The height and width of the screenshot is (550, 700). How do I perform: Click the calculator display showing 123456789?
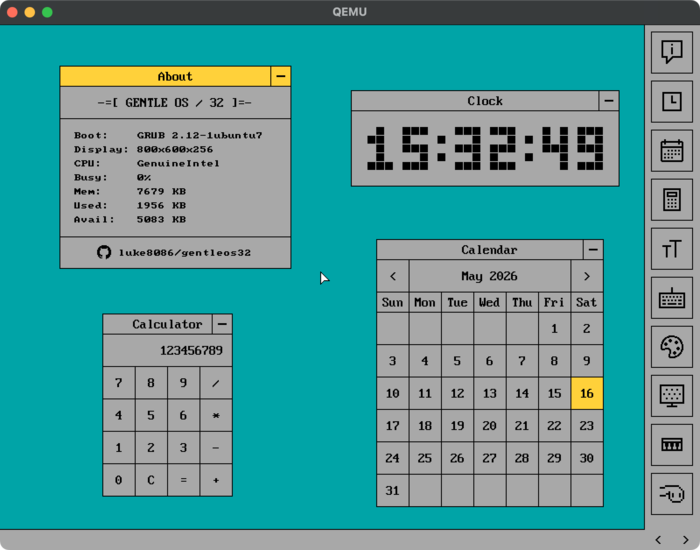(167, 350)
